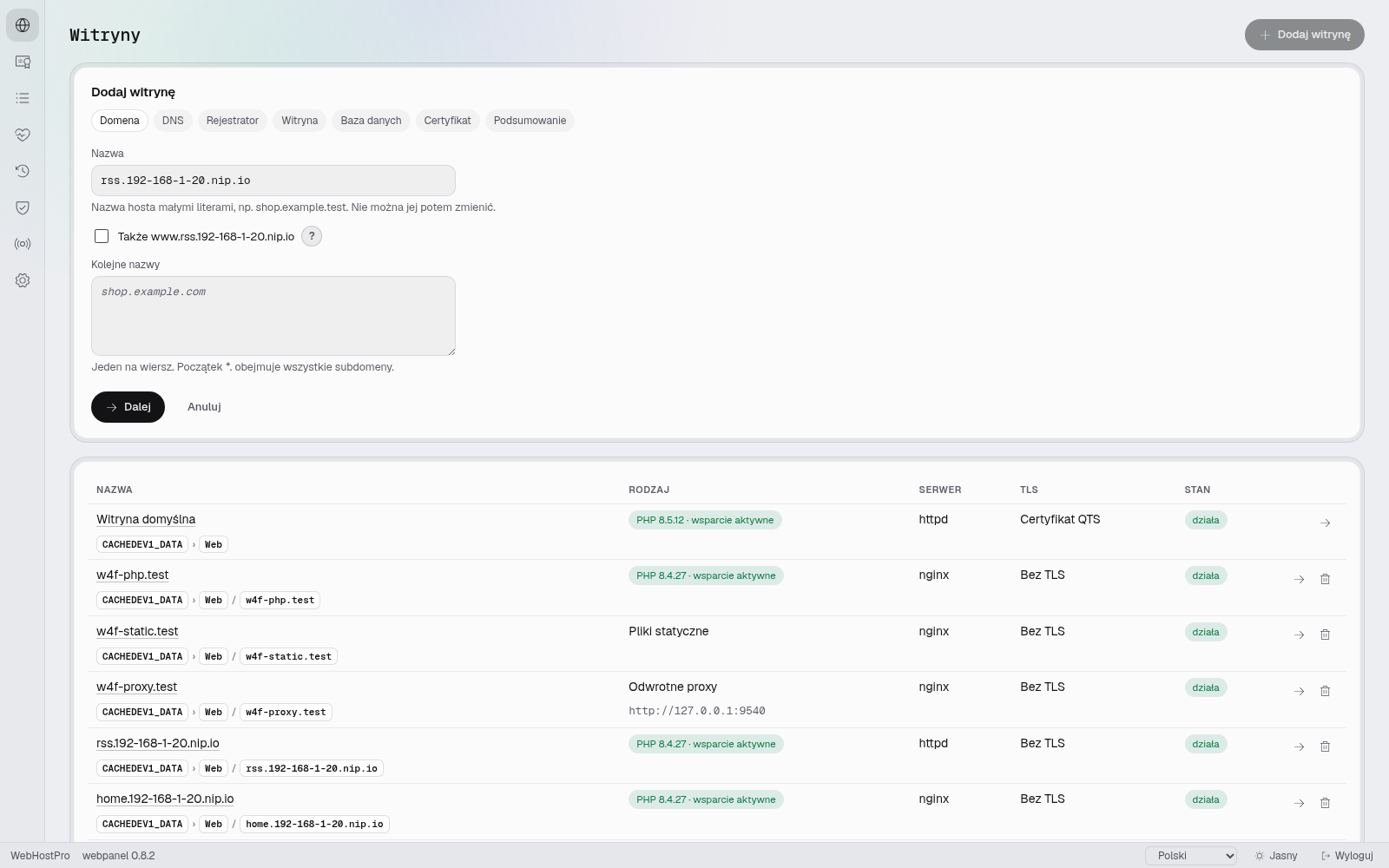This screenshot has width=1389, height=868.
Task: Open details arrow for w4f-static.test row
Action: tap(1299, 635)
